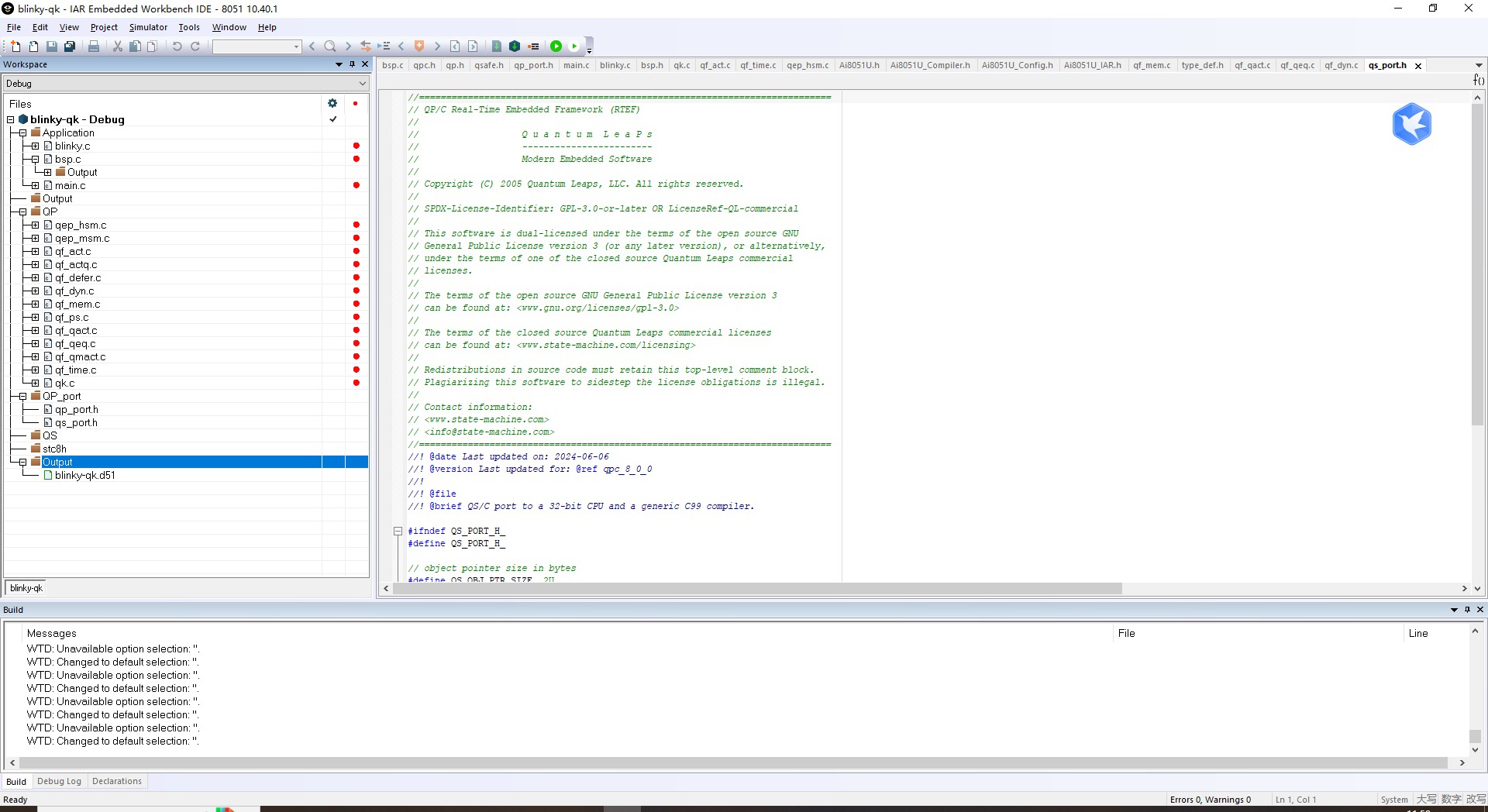
Task: Click the Build messages horizontal scrollbar
Action: pyautogui.click(x=733, y=762)
